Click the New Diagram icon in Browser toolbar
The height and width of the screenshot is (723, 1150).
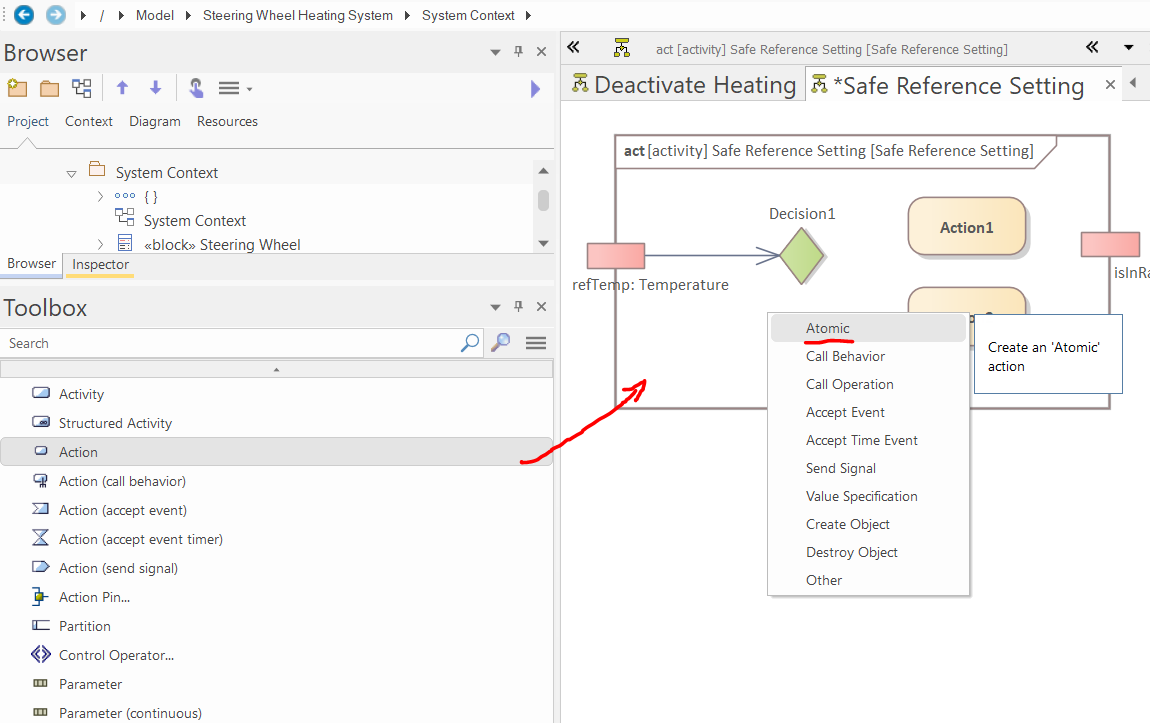(x=81, y=89)
